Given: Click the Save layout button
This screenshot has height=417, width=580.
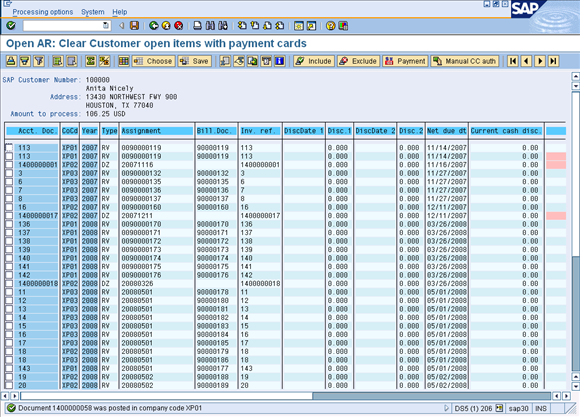Looking at the screenshot, I should (195, 61).
